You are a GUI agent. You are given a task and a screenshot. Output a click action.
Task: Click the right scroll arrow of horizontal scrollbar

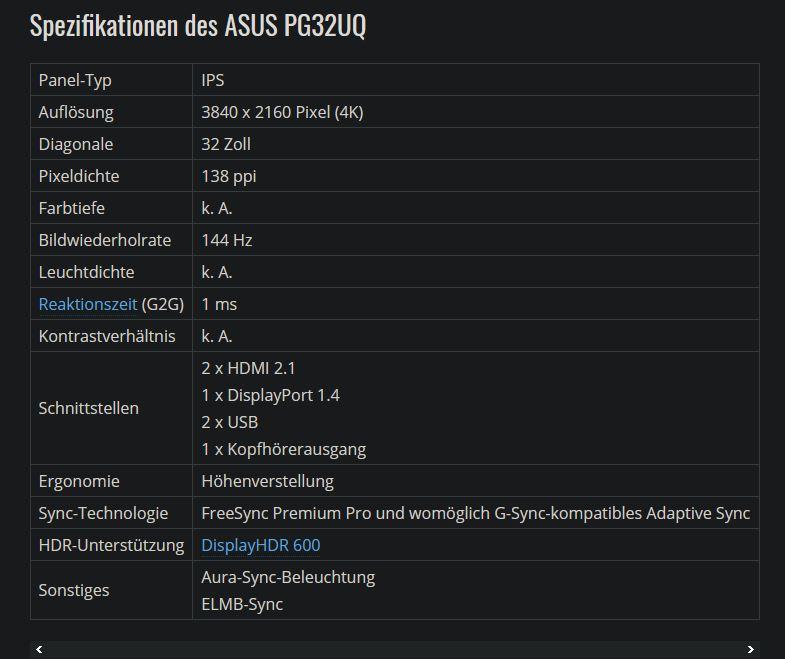[x=750, y=650]
